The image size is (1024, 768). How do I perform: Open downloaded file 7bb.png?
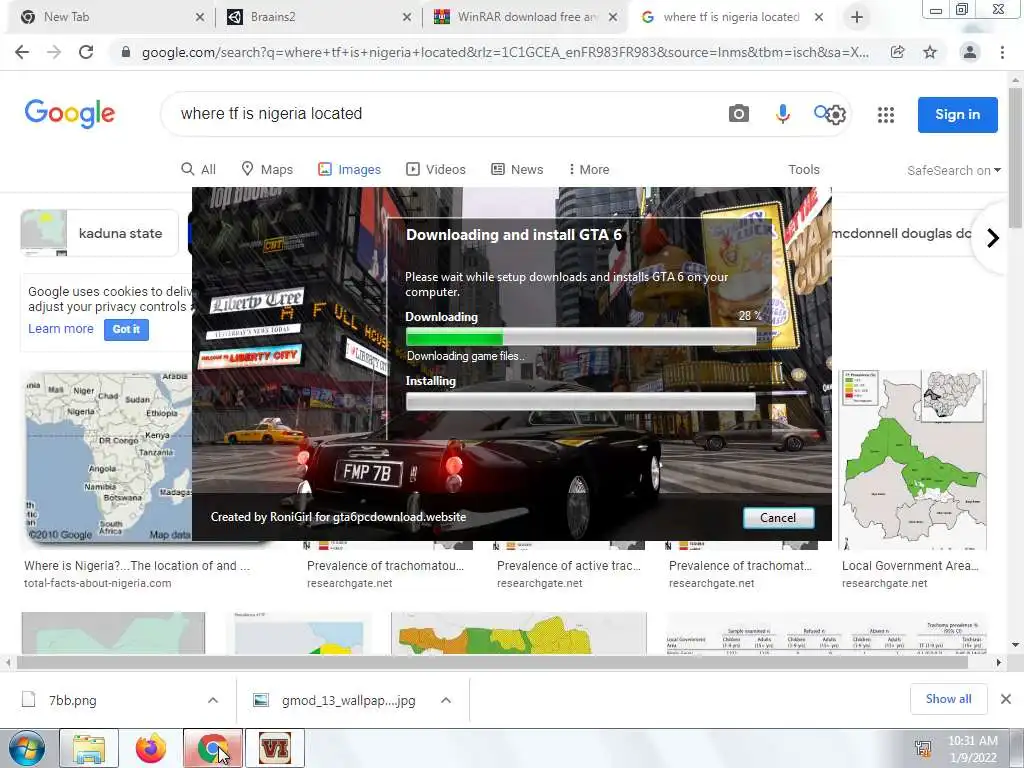click(72, 700)
